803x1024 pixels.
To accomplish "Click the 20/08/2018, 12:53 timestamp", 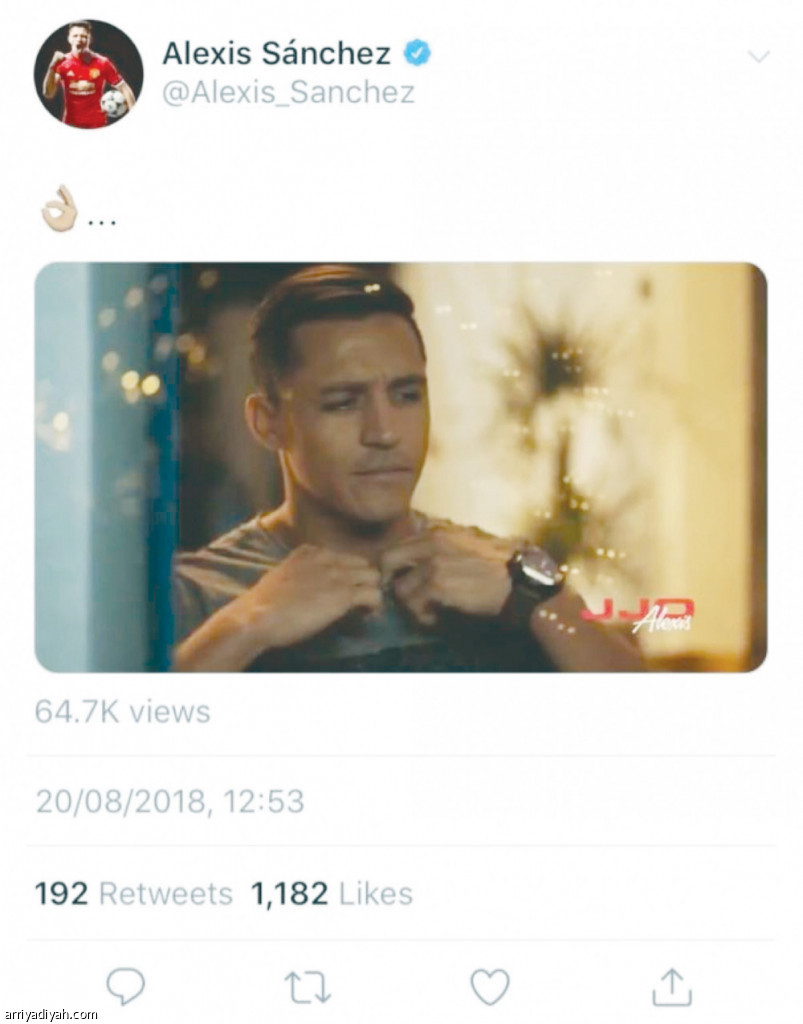I will (170, 801).
